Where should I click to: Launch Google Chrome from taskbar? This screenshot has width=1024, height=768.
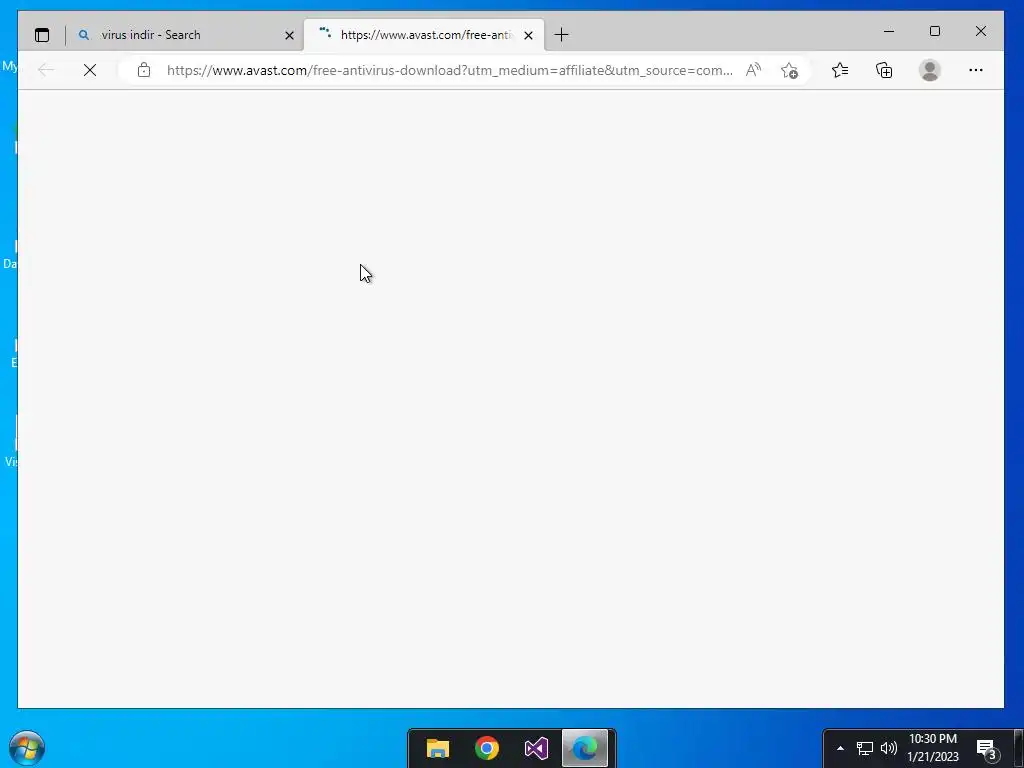tap(487, 748)
